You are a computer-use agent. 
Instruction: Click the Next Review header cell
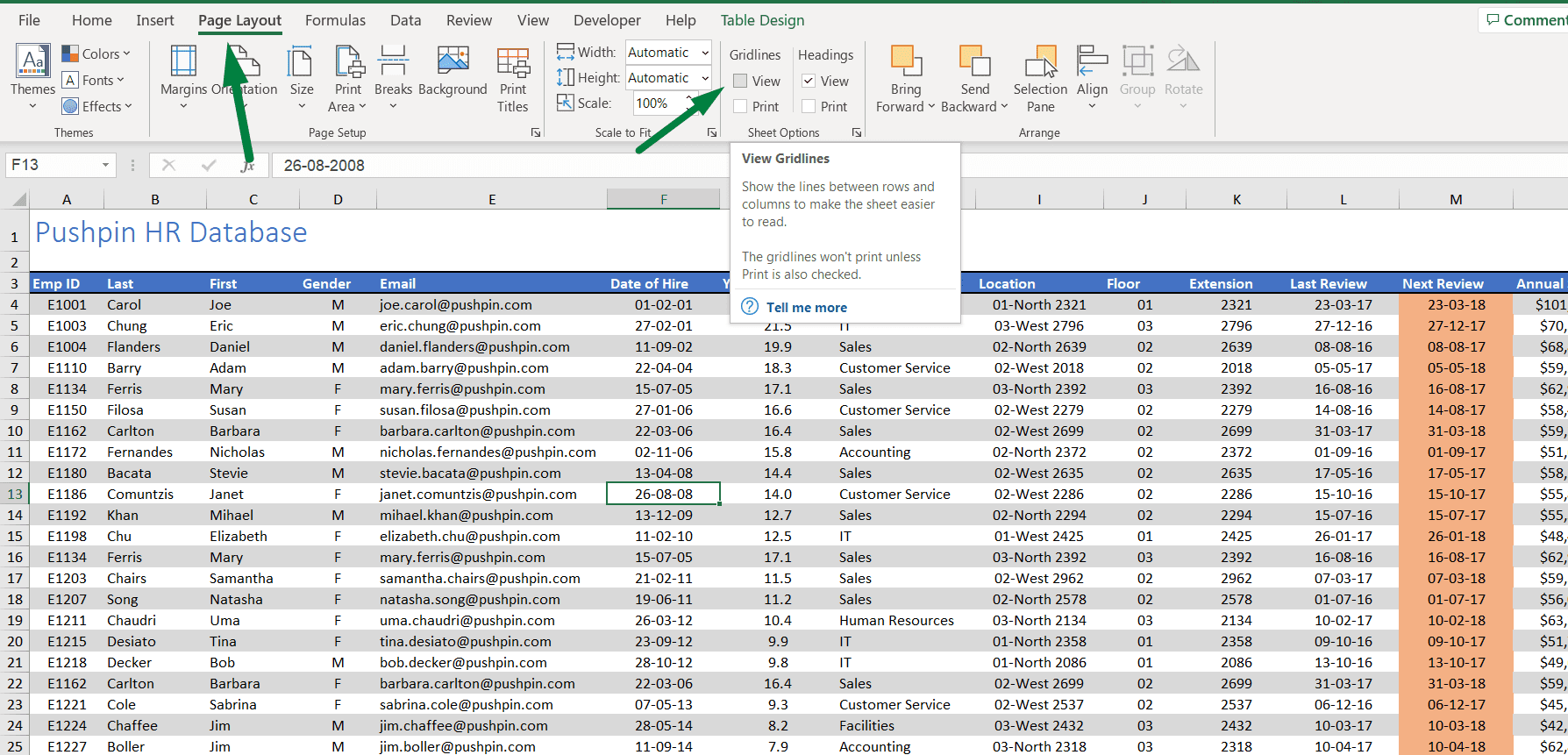[x=1443, y=283]
